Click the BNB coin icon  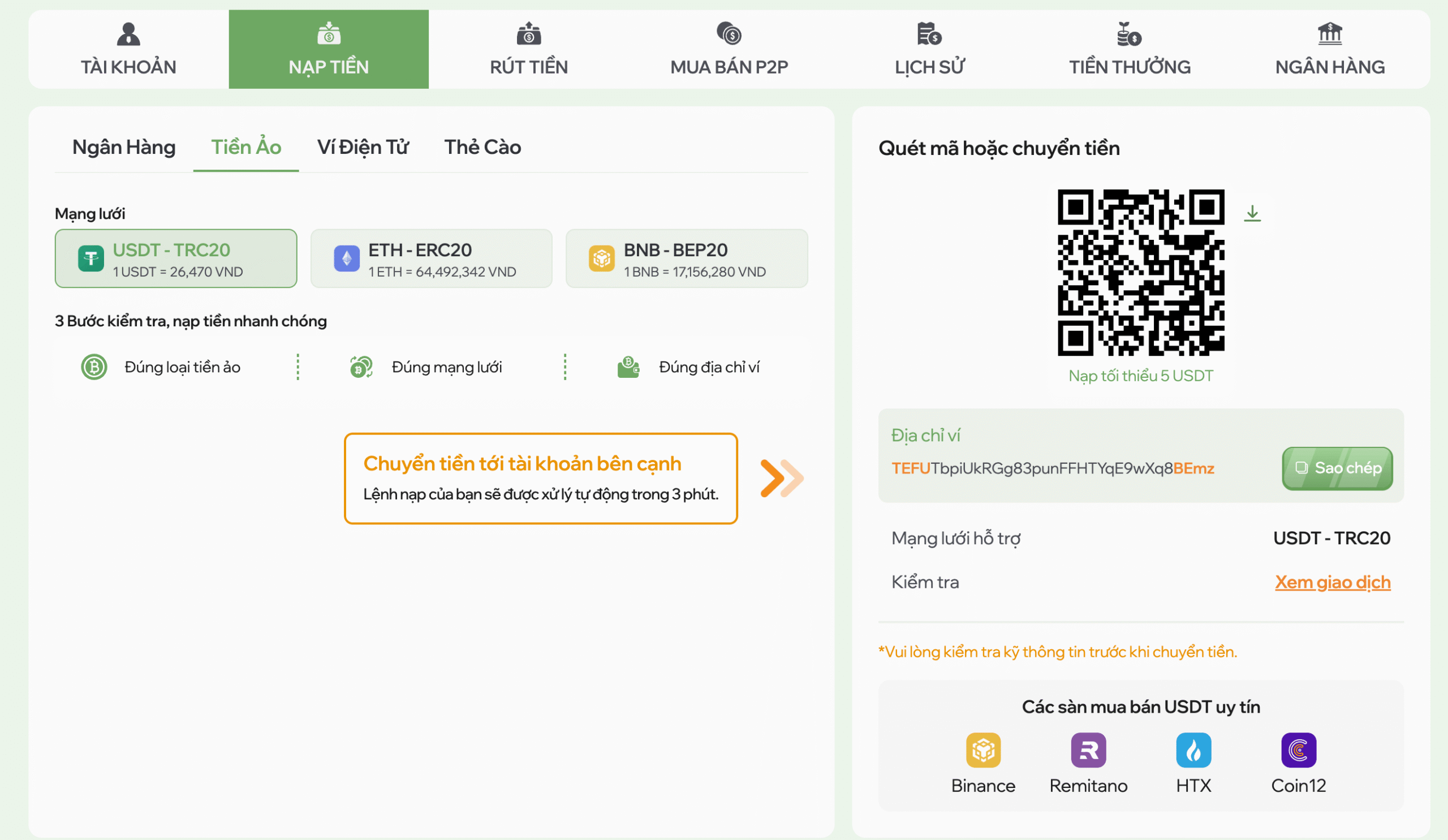coord(602,259)
